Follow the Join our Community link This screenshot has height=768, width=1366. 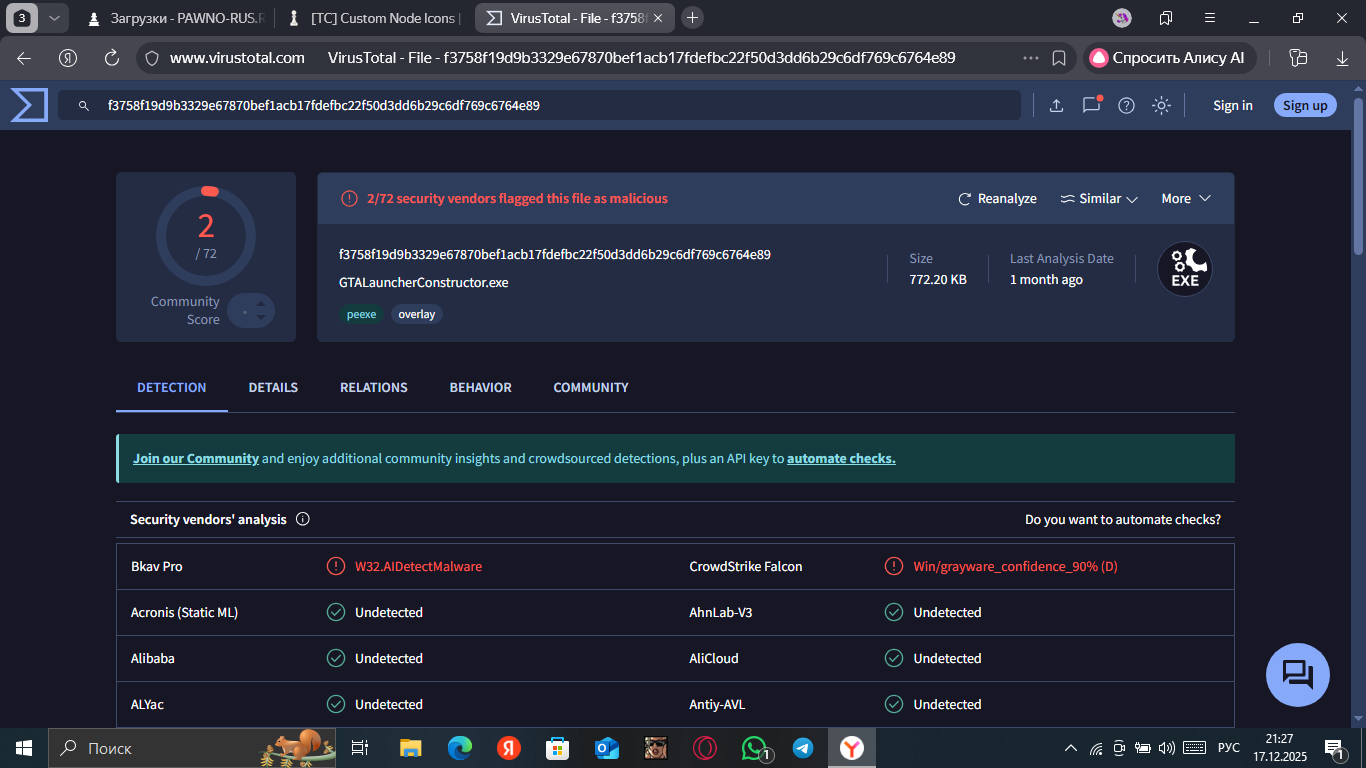click(x=196, y=459)
